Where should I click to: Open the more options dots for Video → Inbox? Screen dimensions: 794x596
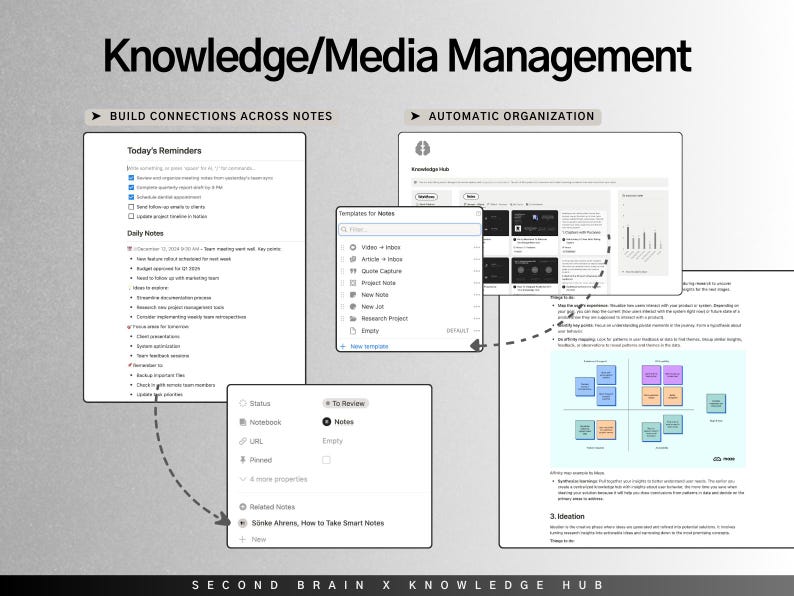pos(477,247)
